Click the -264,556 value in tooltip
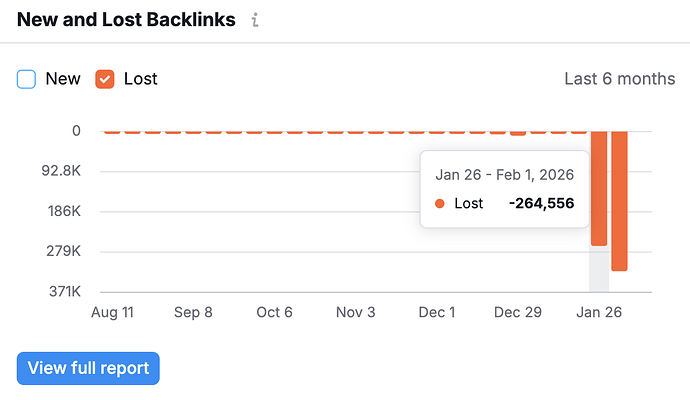Screen dimensions: 690x400 click(x=541, y=204)
